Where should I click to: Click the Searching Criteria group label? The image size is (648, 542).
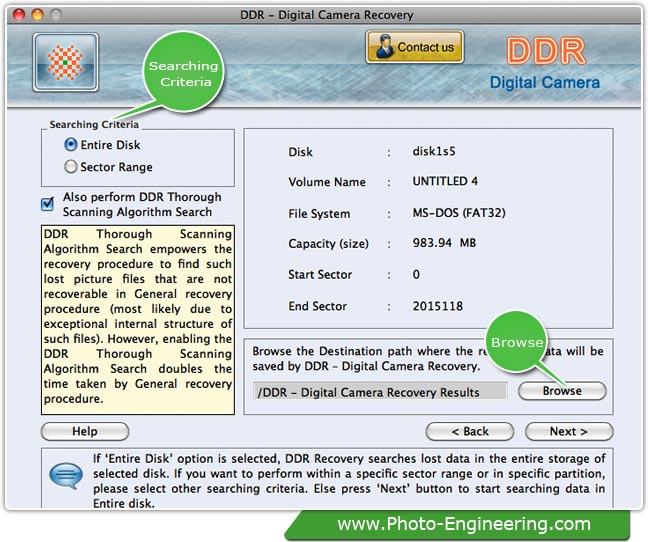(94, 124)
